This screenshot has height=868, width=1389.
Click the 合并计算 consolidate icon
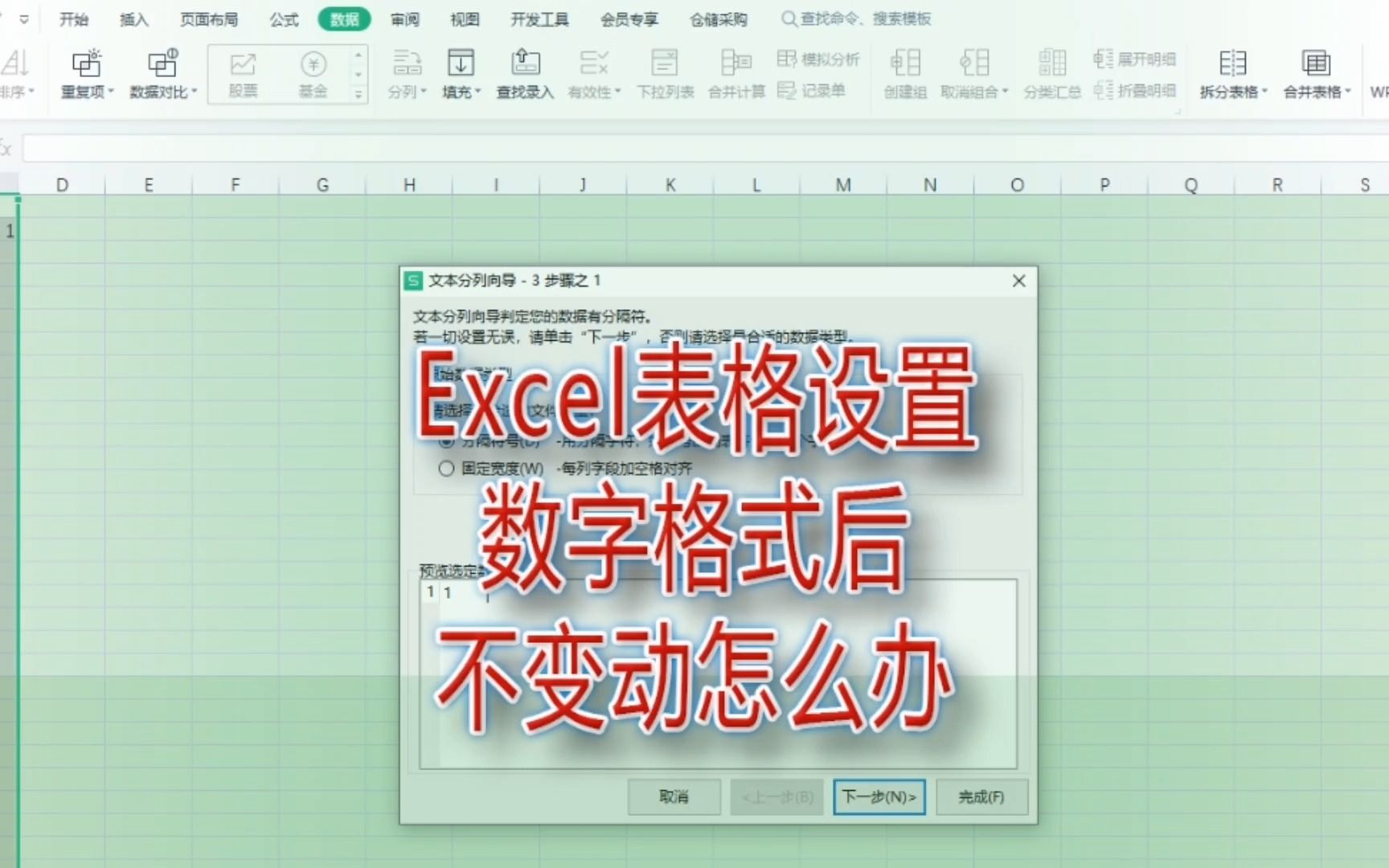point(736,63)
